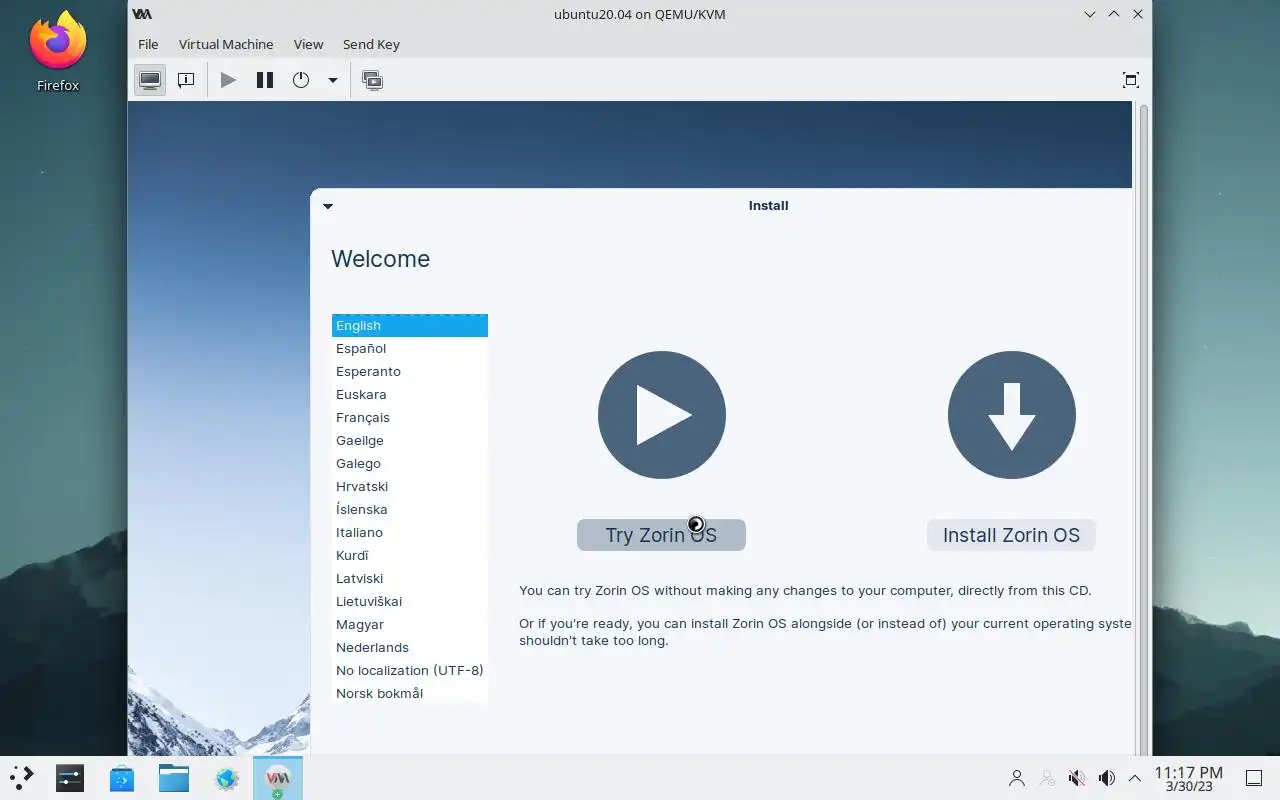Select Latviski in the language list
This screenshot has height=800, width=1280.
pos(410,578)
